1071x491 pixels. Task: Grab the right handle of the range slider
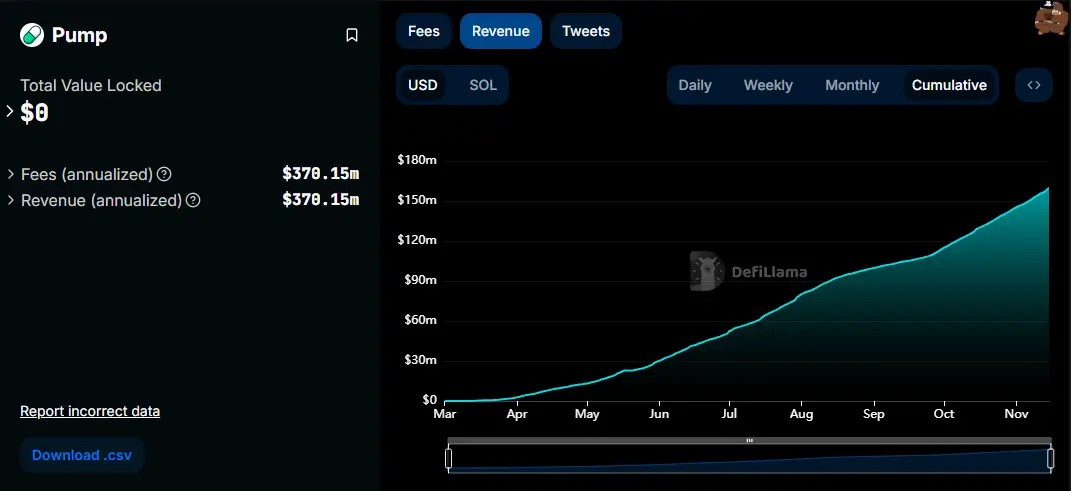coord(1051,458)
